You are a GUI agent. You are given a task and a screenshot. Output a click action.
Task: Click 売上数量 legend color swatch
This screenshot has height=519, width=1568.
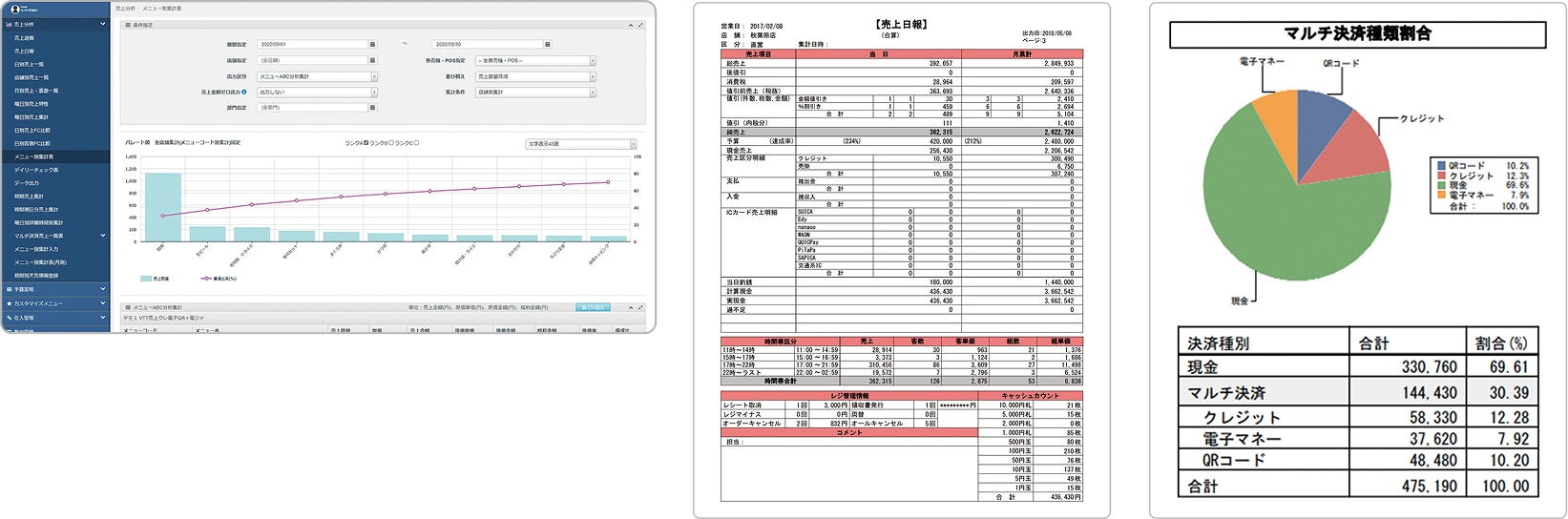[x=146, y=279]
